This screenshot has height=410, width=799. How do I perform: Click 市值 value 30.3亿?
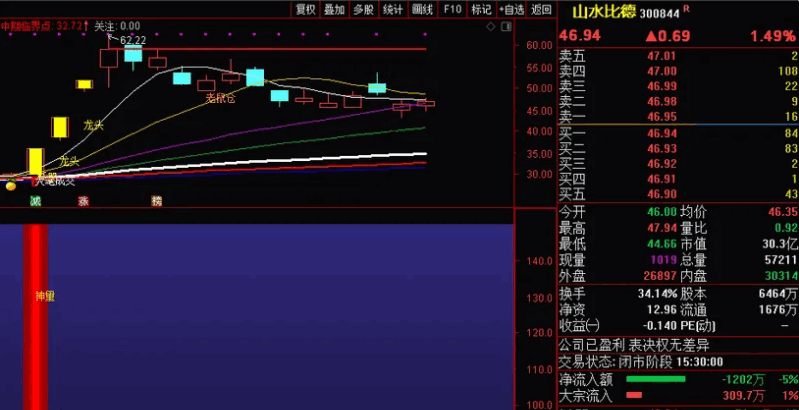pyautogui.click(x=780, y=244)
